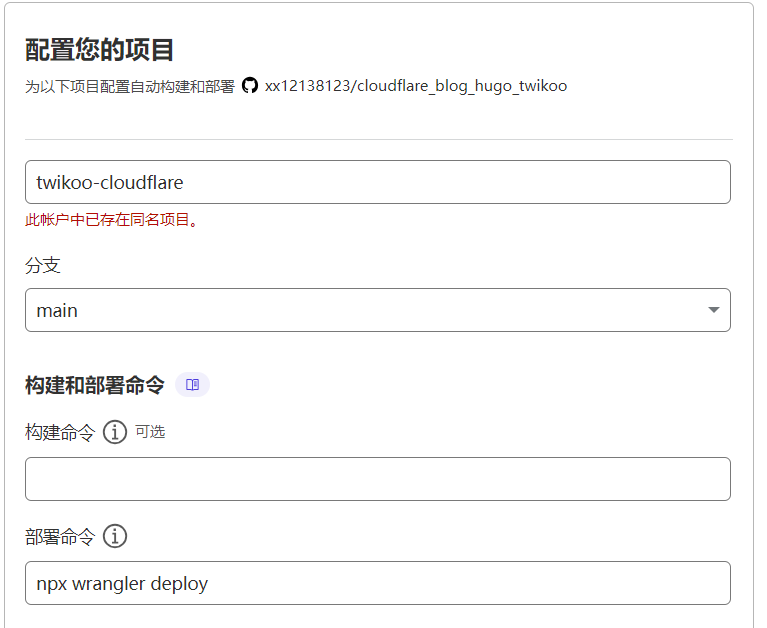767x628 pixels.
Task: Open the xx12138123/cloudflare_blog_hugo_twikoo repository link
Action: coord(415,86)
